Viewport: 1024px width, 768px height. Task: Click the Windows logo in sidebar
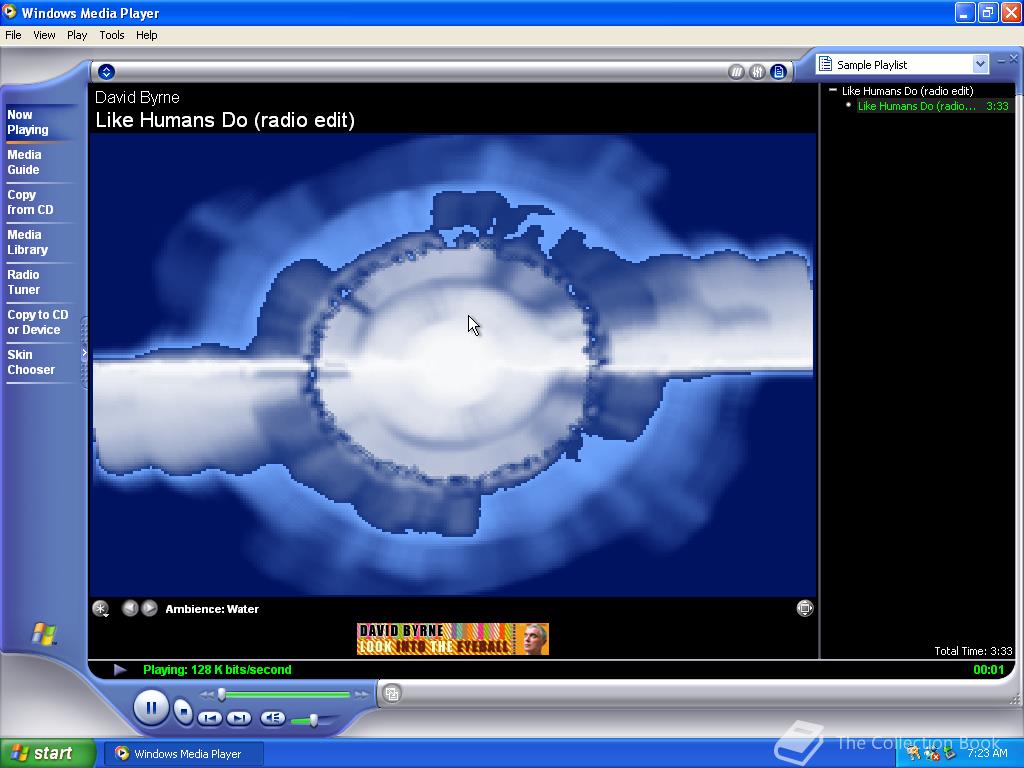pyautogui.click(x=44, y=633)
